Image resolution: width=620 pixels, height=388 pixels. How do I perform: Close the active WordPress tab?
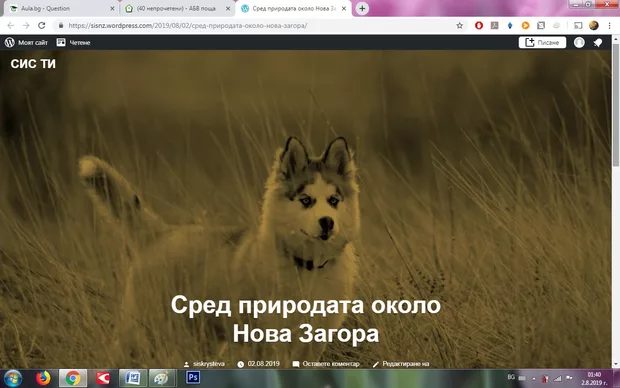(x=344, y=8)
